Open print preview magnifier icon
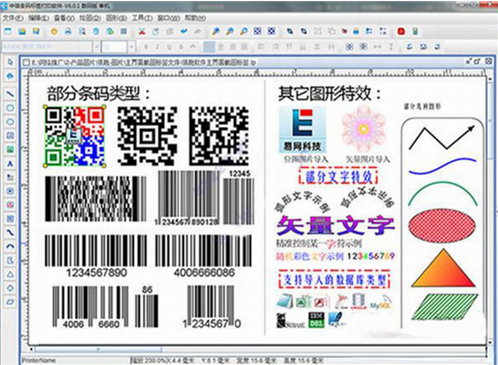 pos(82,31)
